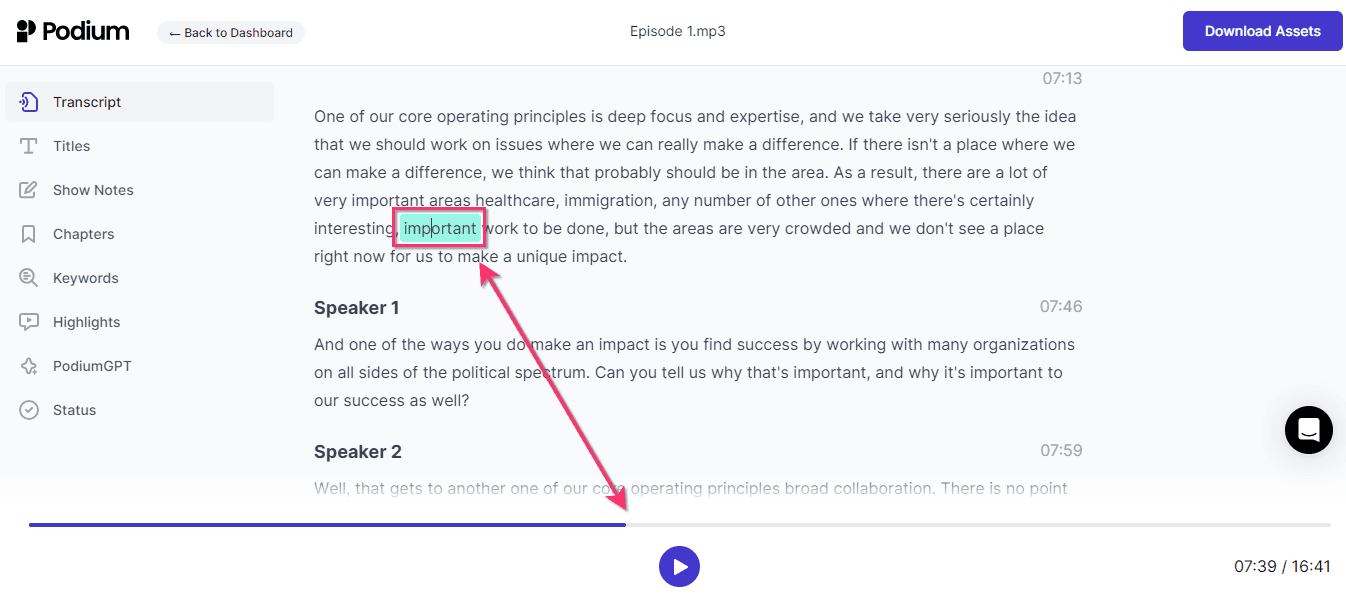The image size is (1346, 599).
Task: Open the Keywords magnifier icon
Action: [29, 277]
